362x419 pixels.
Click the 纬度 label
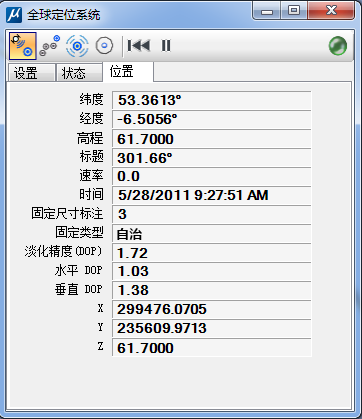[x=91, y=99]
